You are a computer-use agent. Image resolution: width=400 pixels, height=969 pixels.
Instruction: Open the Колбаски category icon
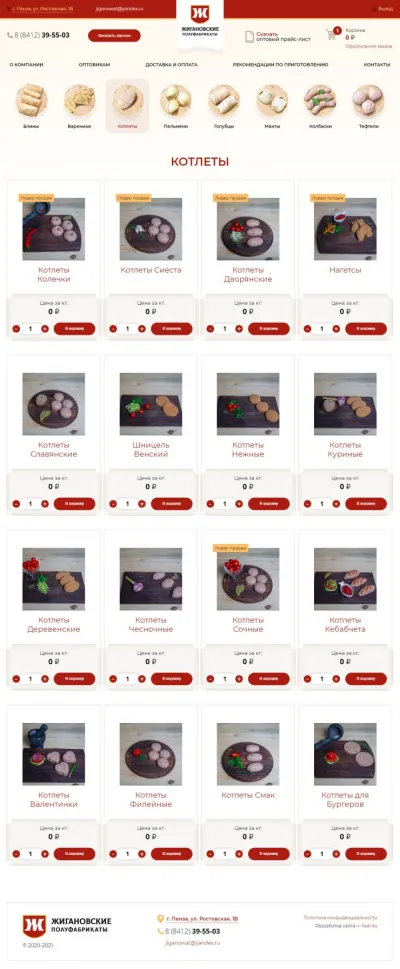[320, 100]
